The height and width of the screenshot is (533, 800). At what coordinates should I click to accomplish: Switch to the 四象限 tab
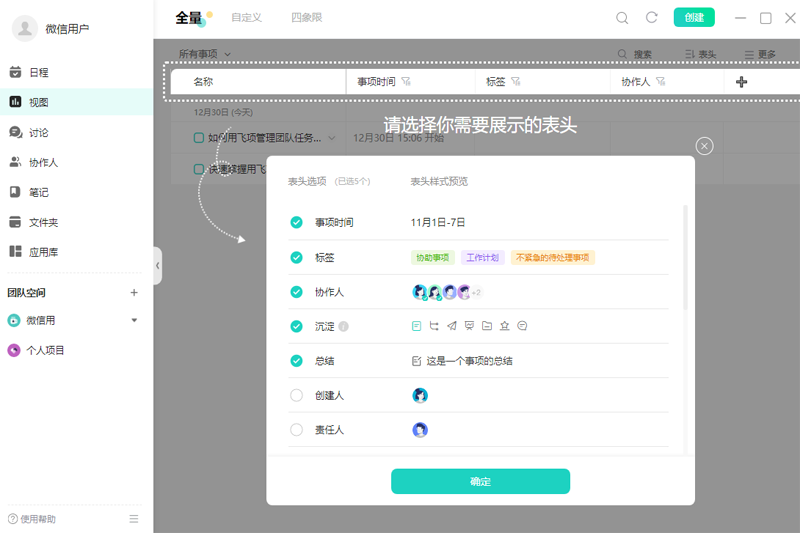306,18
